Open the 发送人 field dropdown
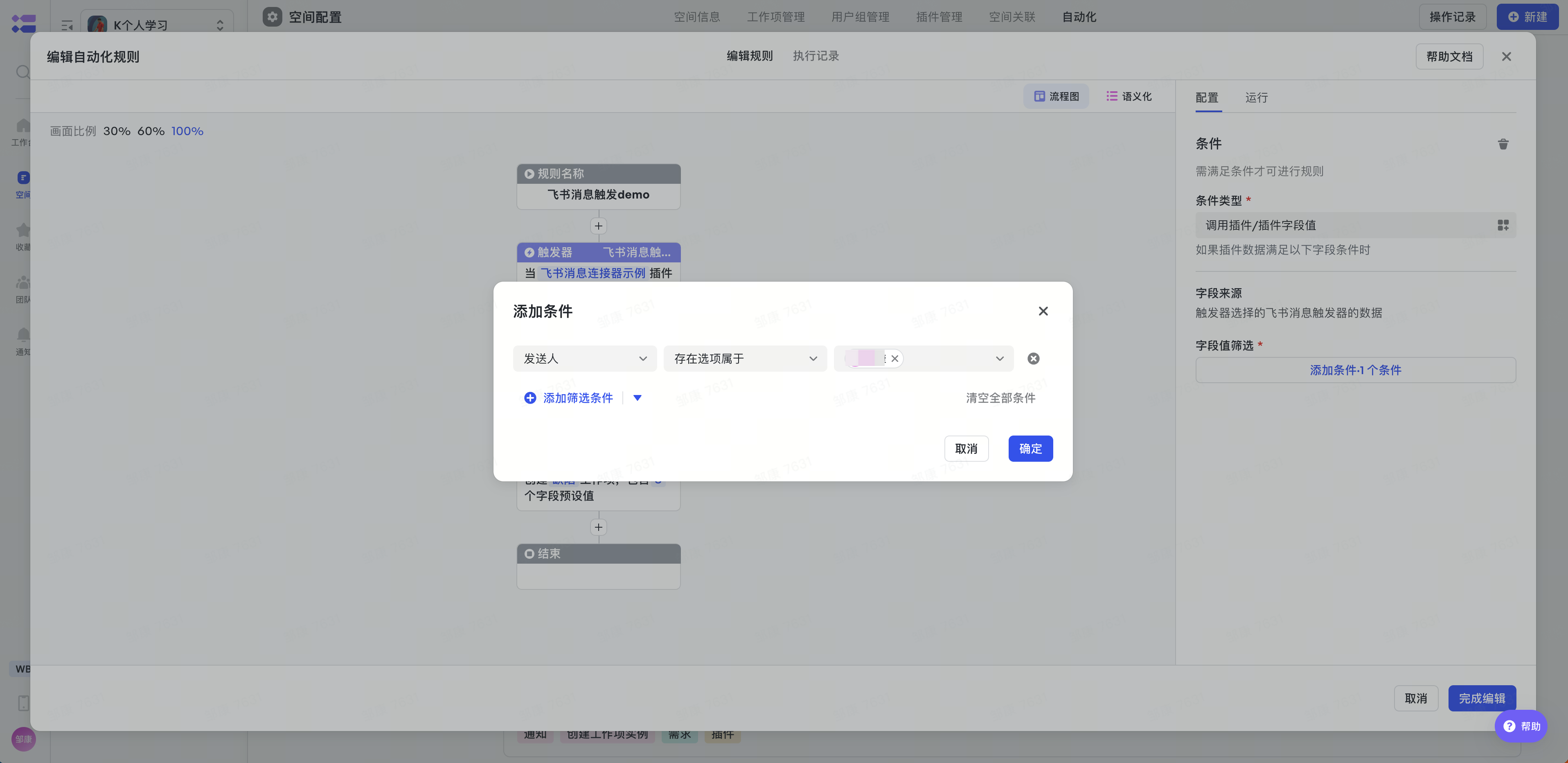This screenshot has height=763, width=1568. (584, 359)
